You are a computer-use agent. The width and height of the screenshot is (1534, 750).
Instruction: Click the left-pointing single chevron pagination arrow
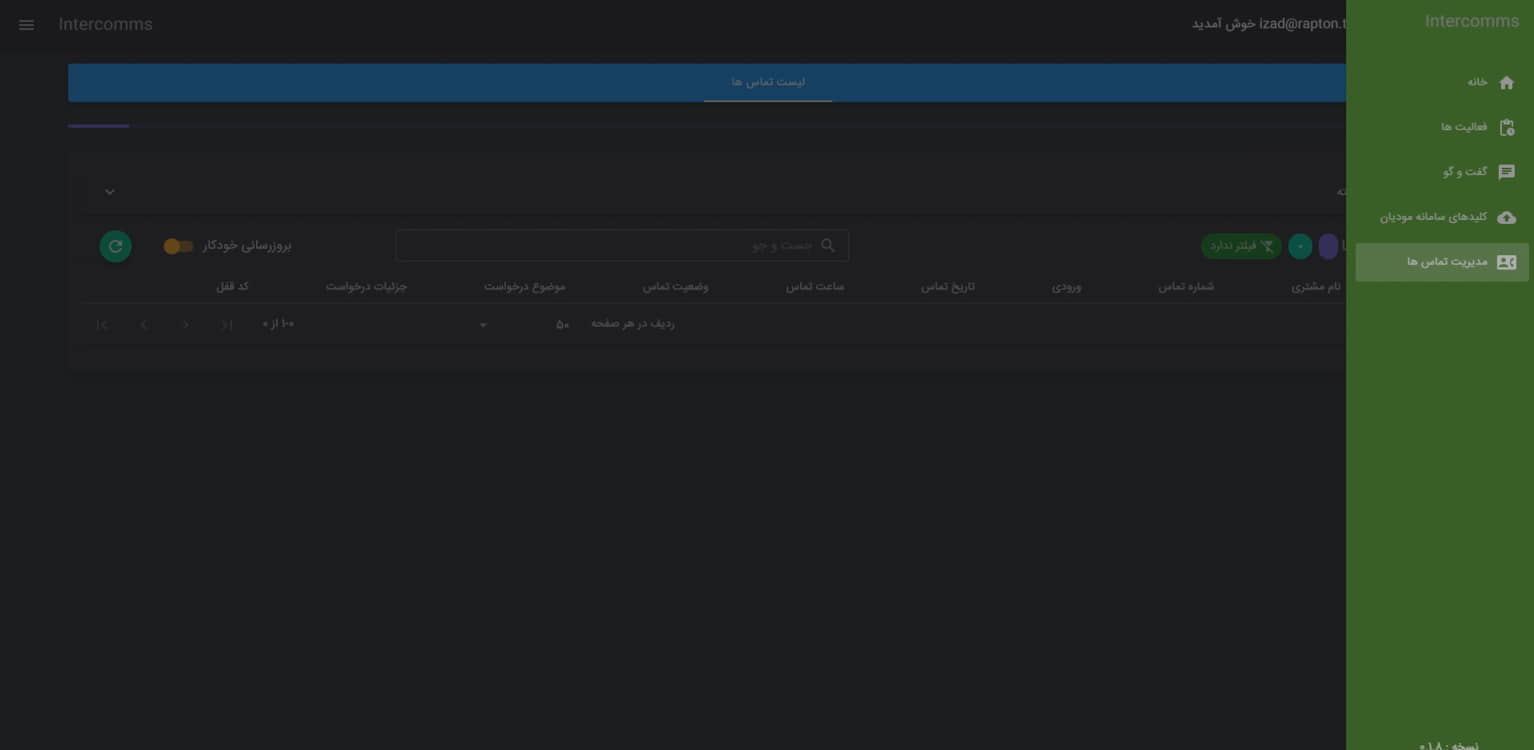coord(144,325)
